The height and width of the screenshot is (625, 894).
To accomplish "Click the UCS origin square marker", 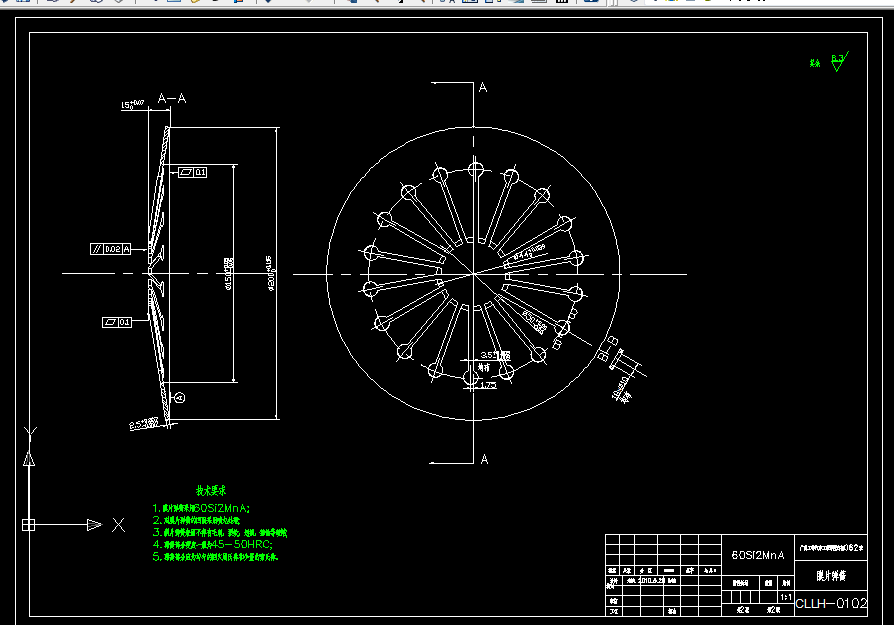I will [29, 525].
